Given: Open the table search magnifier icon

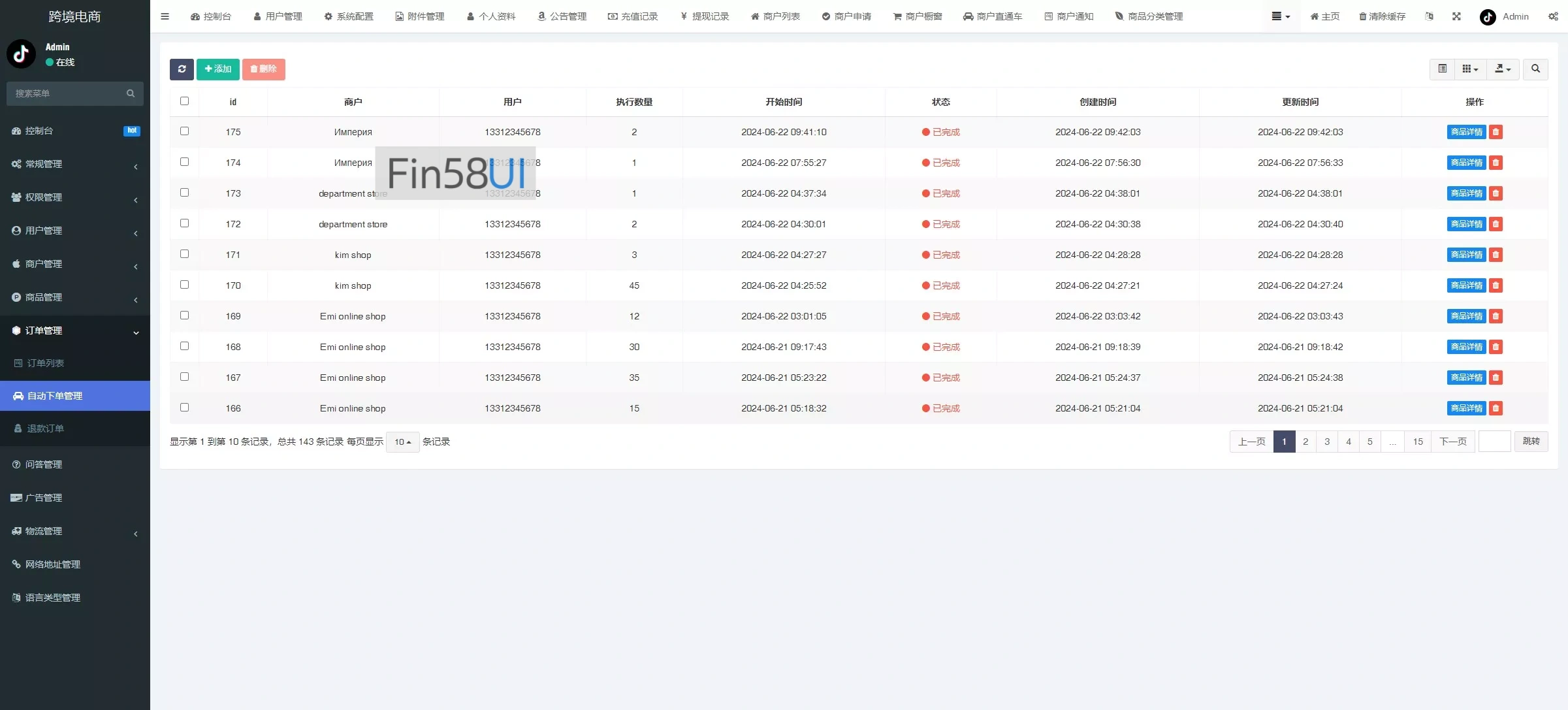Looking at the screenshot, I should (x=1535, y=69).
